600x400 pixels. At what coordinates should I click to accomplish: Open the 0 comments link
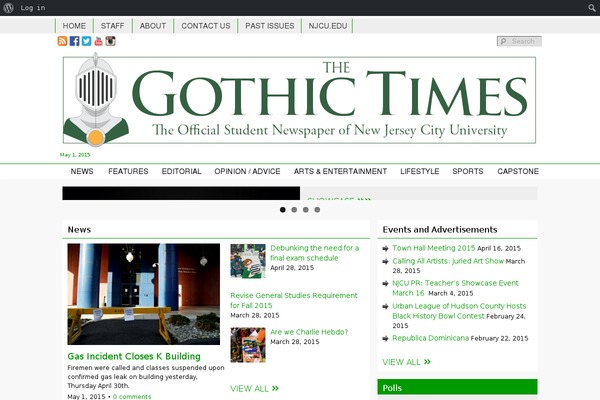coord(132,397)
